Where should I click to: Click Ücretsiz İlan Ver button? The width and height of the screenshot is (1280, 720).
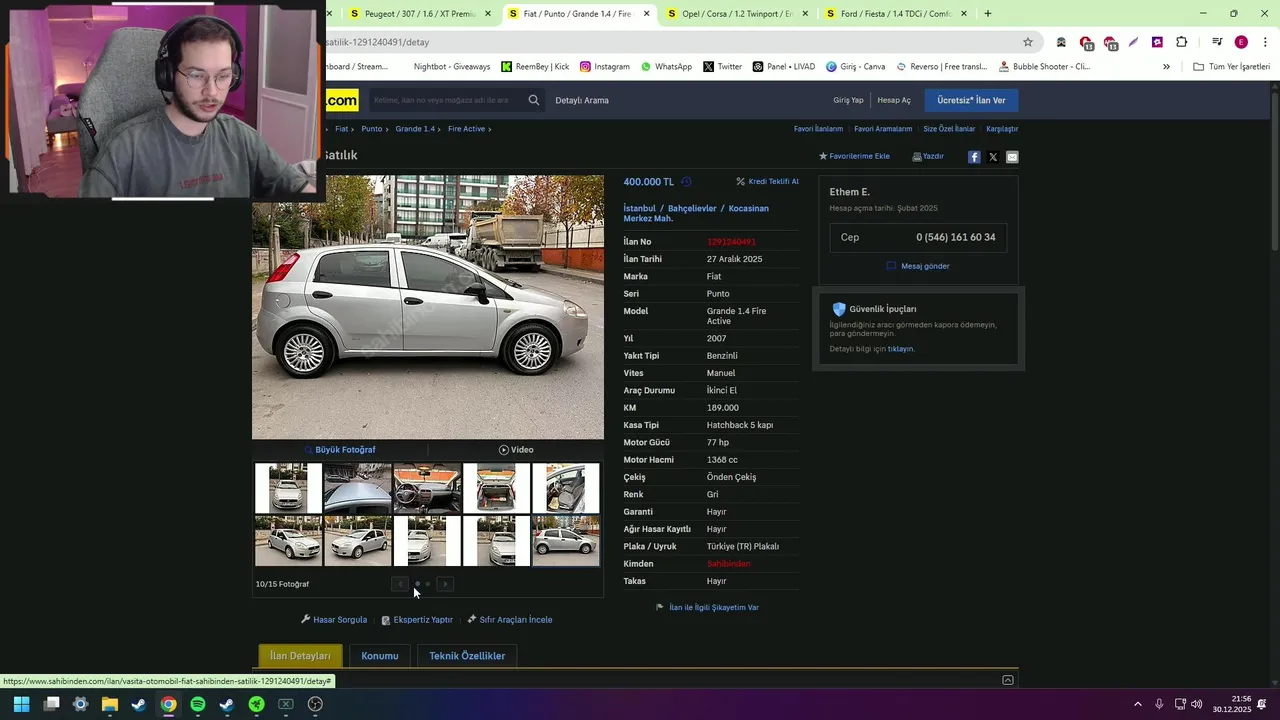coord(971,100)
